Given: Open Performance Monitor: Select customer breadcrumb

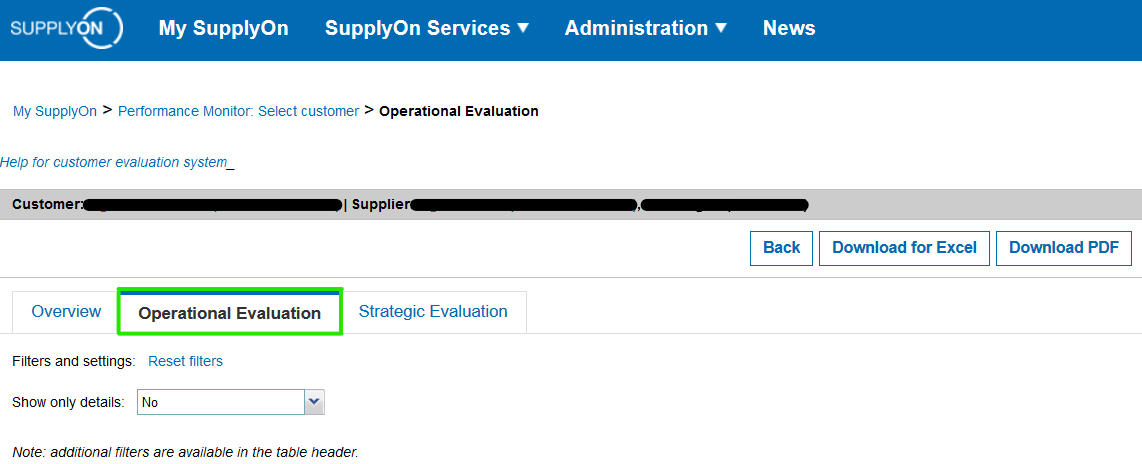Looking at the screenshot, I should (x=238, y=111).
